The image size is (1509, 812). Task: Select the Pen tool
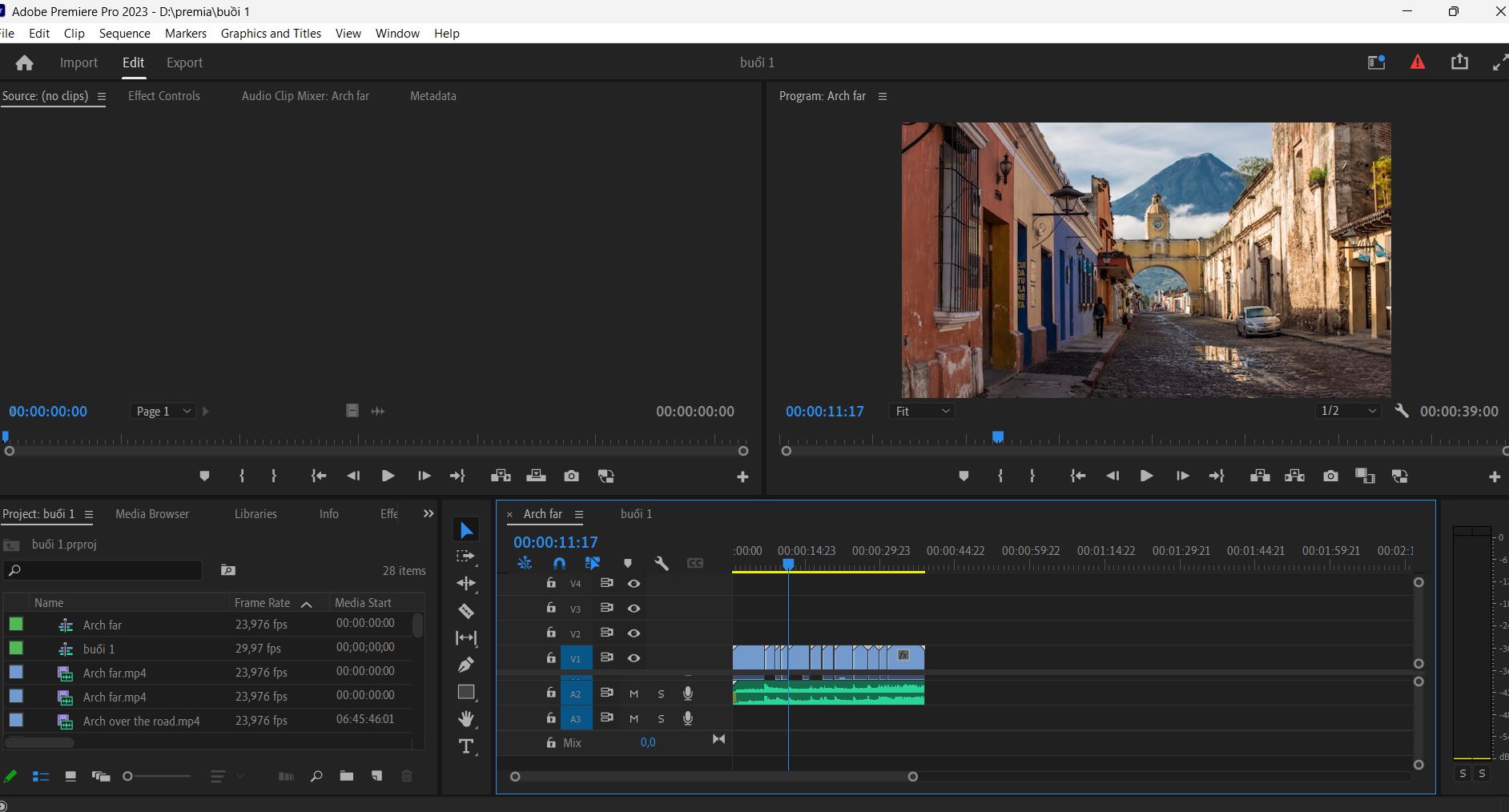point(466,665)
